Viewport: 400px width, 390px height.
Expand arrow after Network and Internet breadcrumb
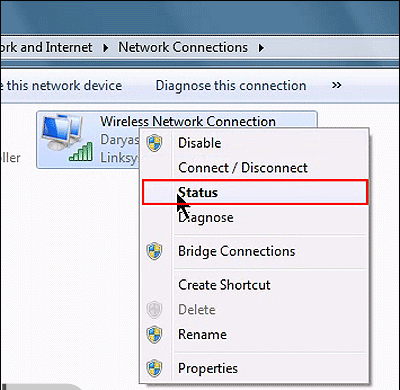coord(106,48)
